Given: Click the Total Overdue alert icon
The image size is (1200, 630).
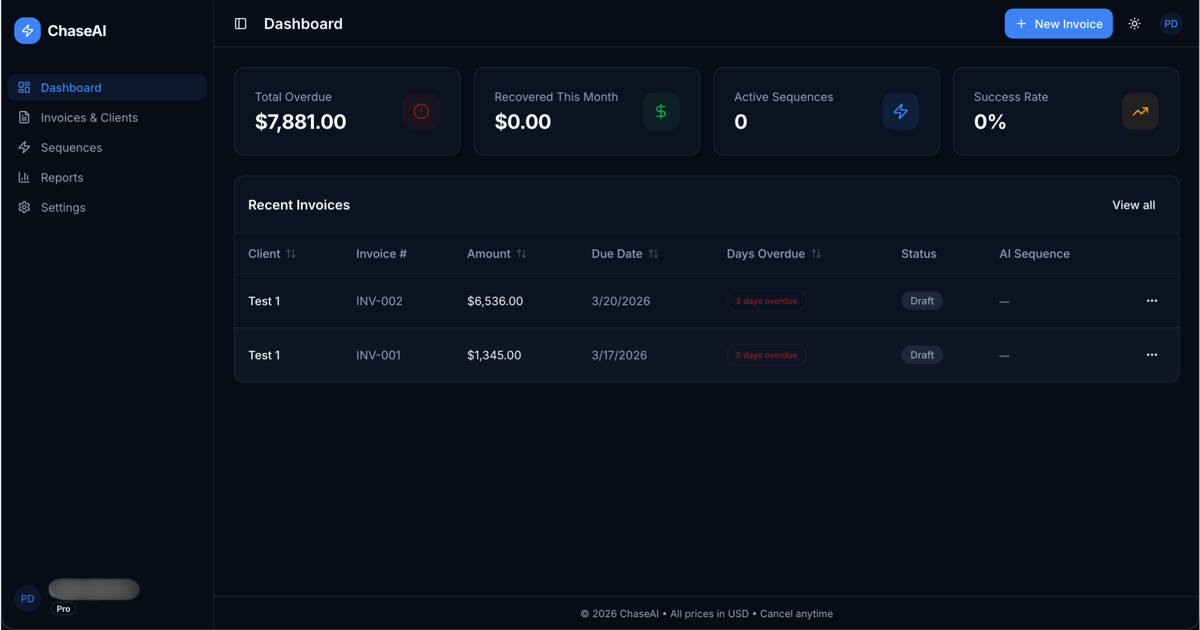Looking at the screenshot, I should tap(421, 111).
